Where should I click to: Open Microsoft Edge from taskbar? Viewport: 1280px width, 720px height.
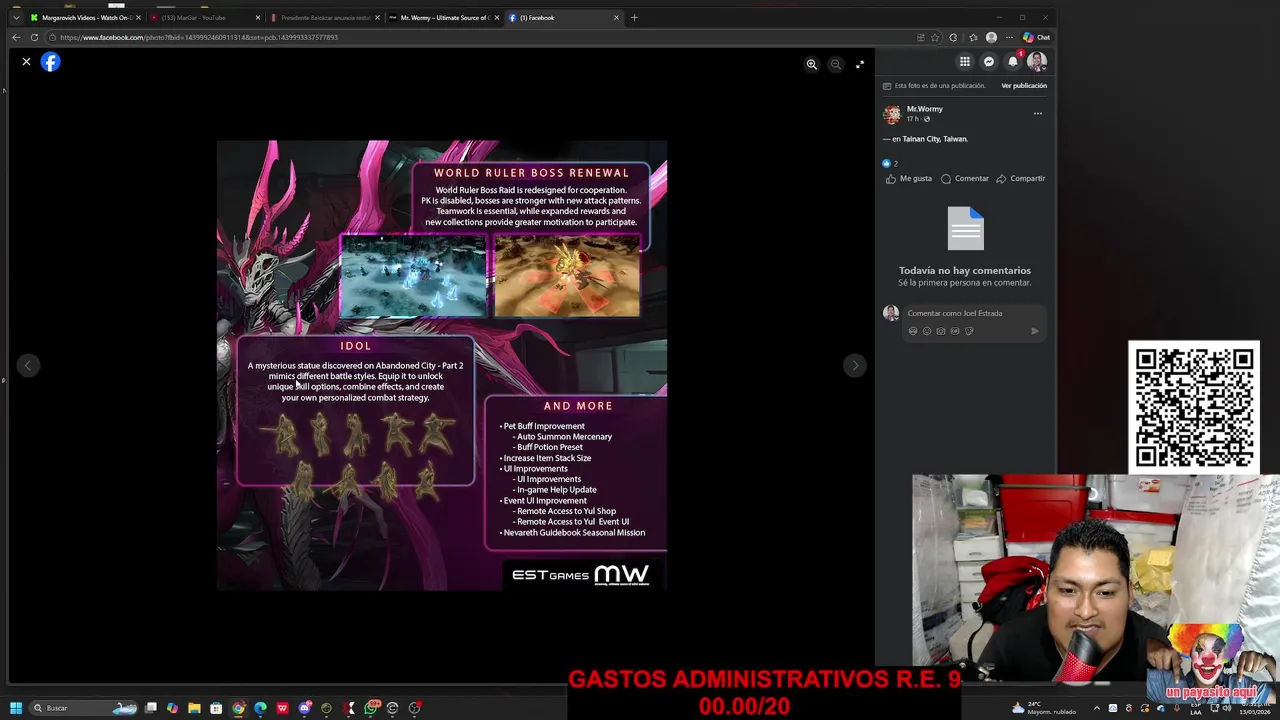pos(260,708)
